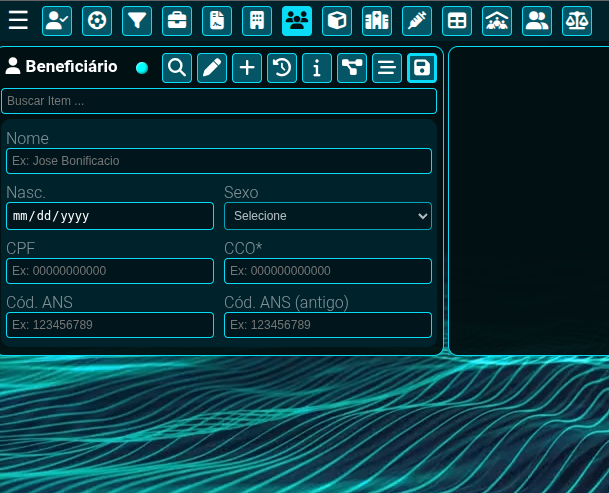The image size is (609, 493).
Task: Click the 3D box cube icon
Action: tap(337, 20)
